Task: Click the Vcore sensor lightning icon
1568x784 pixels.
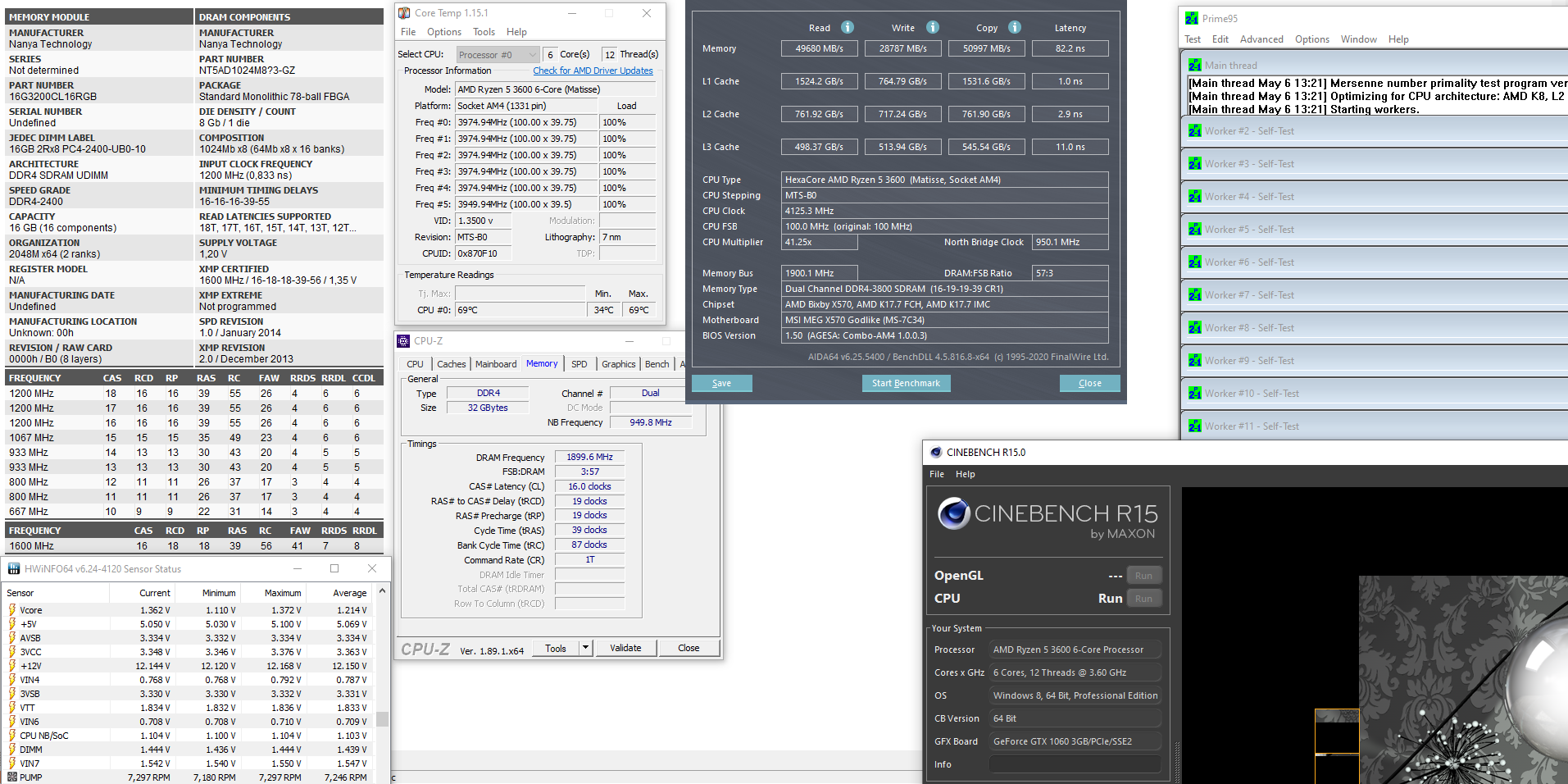Action: pos(12,610)
